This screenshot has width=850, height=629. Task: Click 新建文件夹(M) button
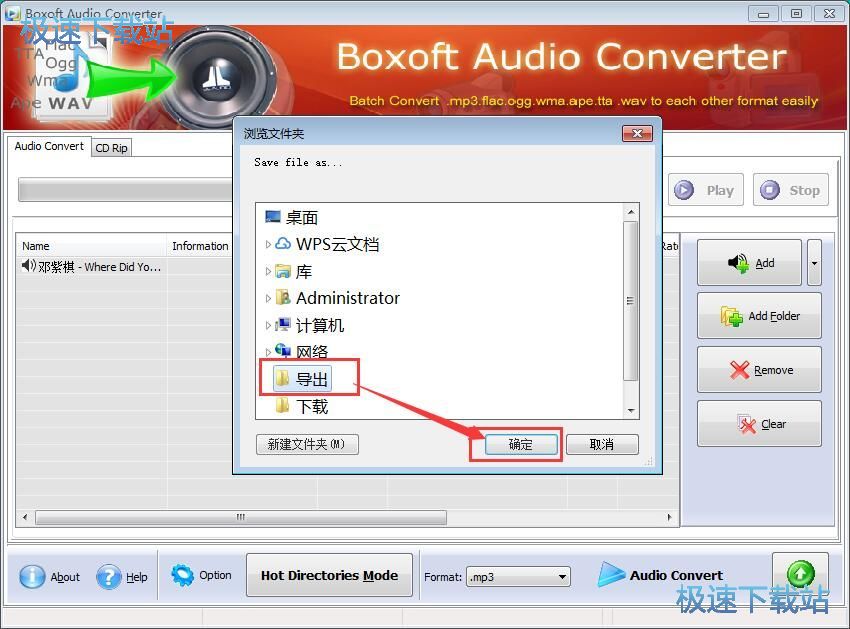pyautogui.click(x=307, y=445)
